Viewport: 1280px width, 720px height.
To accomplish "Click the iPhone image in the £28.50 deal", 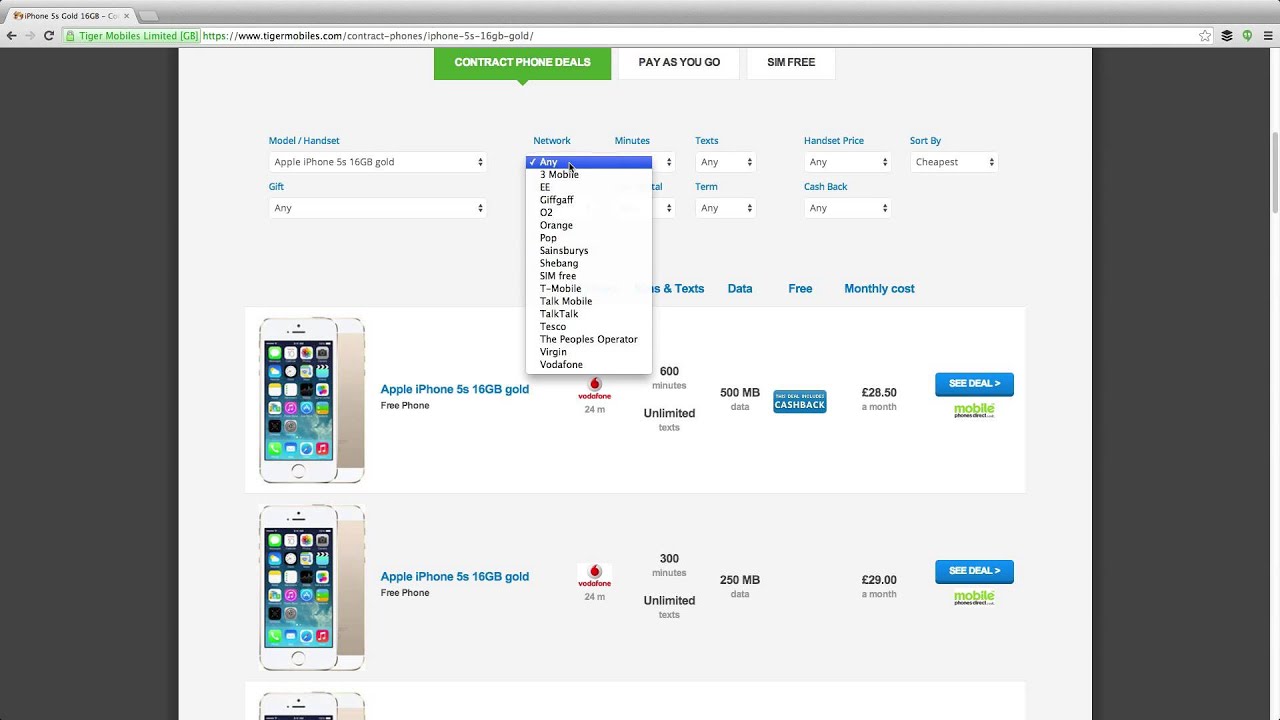I will 312,400.
